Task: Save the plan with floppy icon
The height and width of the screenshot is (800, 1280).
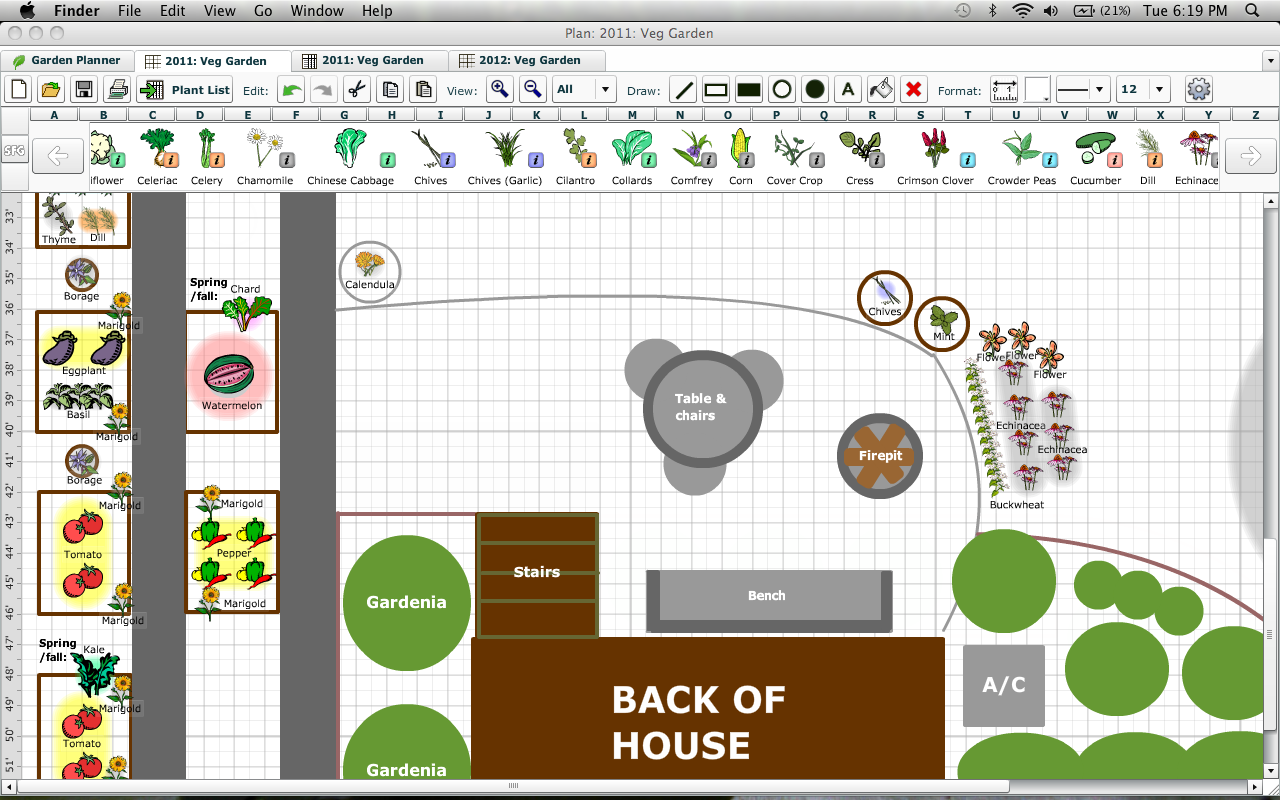Action: 84,89
